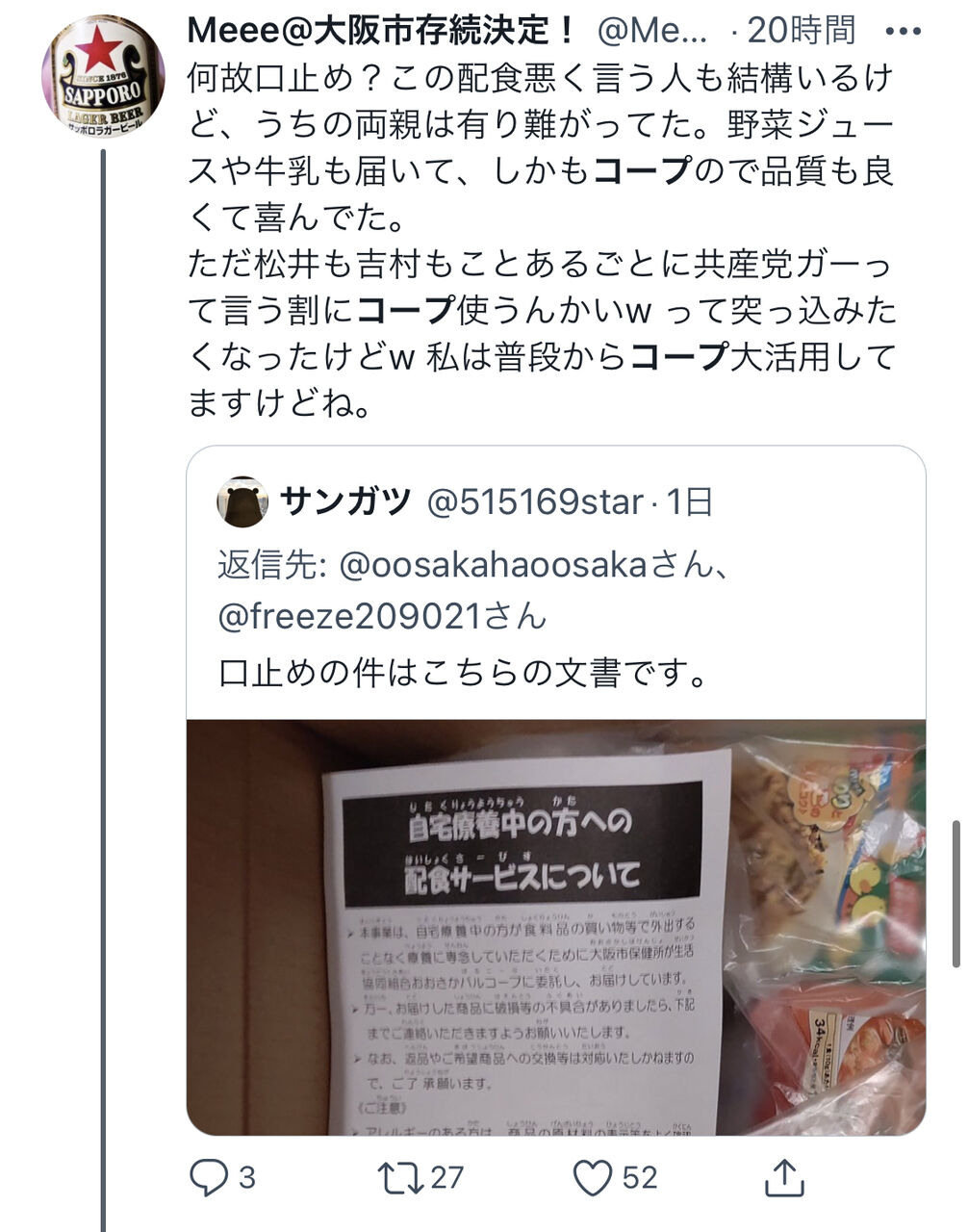Screen dimensions: 968x1232
Task: Open @515169star handle in quoted tweet
Action: [534, 501]
